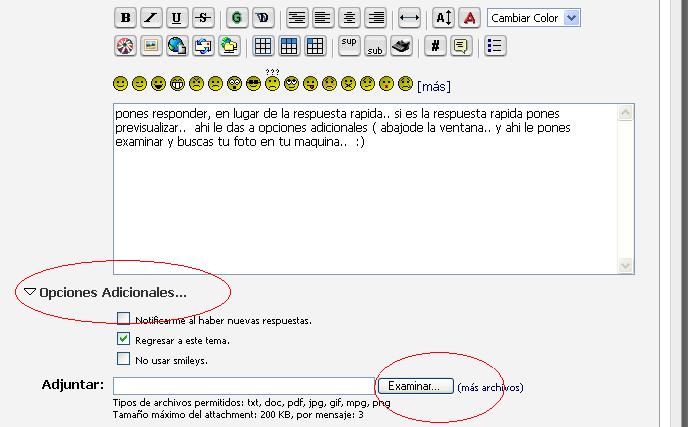This screenshot has width=688, height=427.
Task: Align text to the left
Action: (x=322, y=18)
